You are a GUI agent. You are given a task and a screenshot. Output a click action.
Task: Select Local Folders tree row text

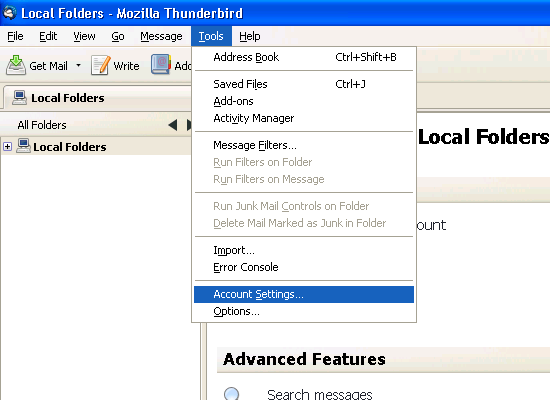coord(70,147)
